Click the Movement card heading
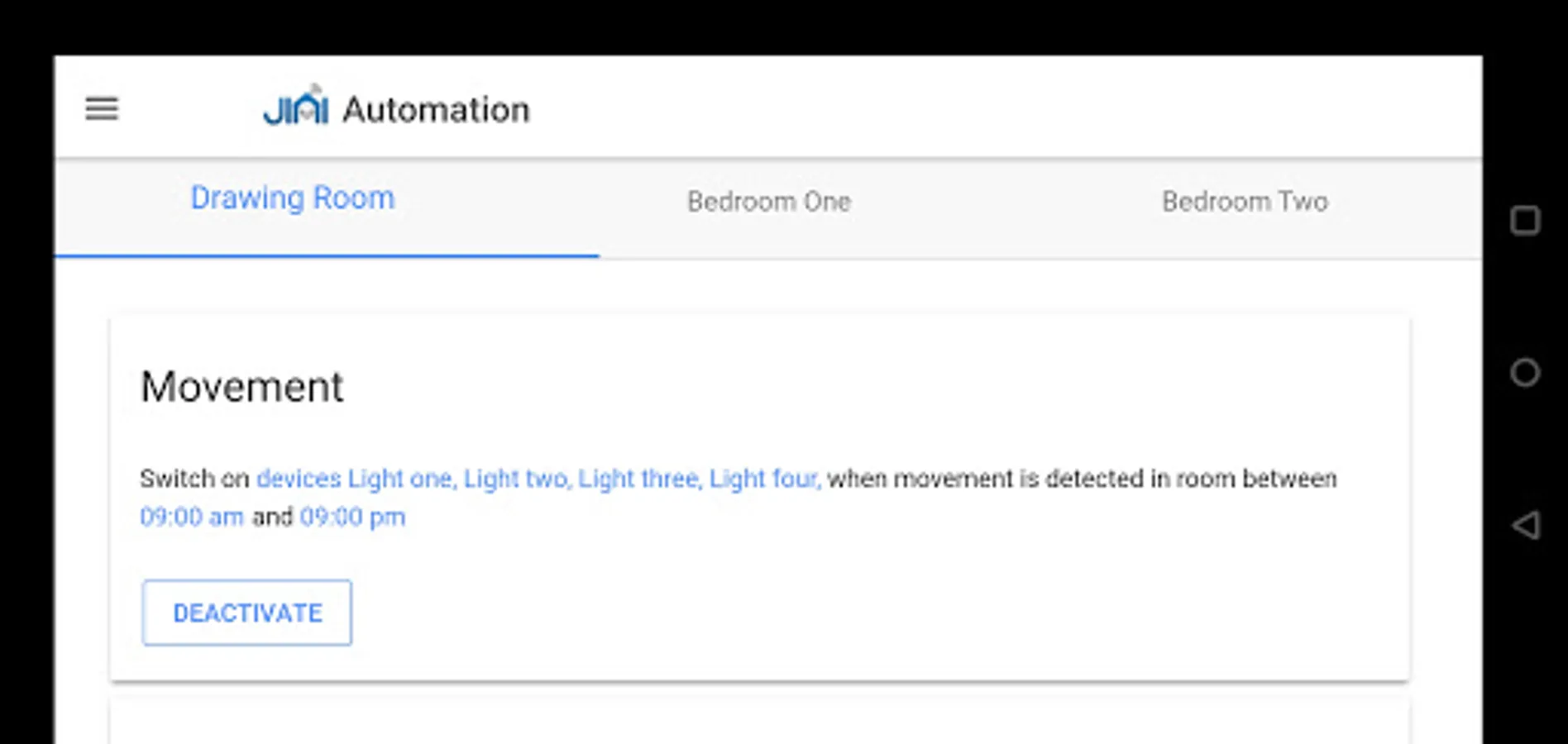The width and height of the screenshot is (1568, 744). tap(241, 387)
